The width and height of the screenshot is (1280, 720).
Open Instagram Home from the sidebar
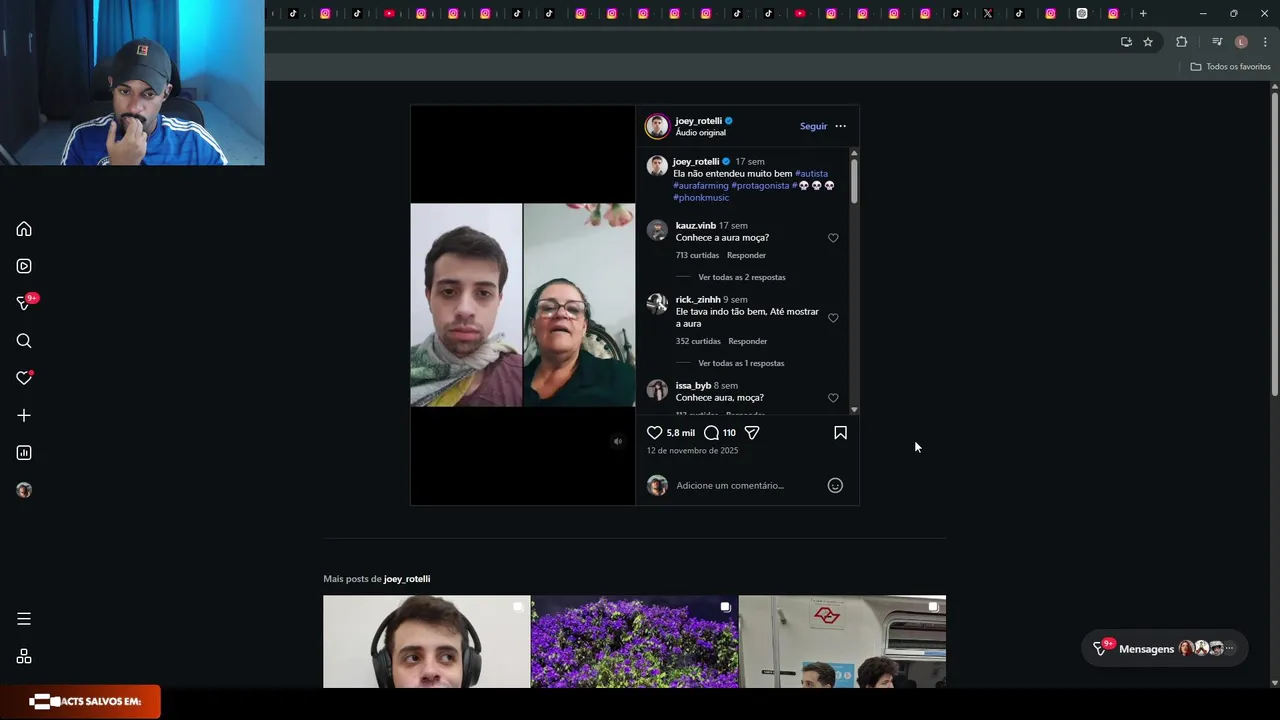tap(24, 229)
